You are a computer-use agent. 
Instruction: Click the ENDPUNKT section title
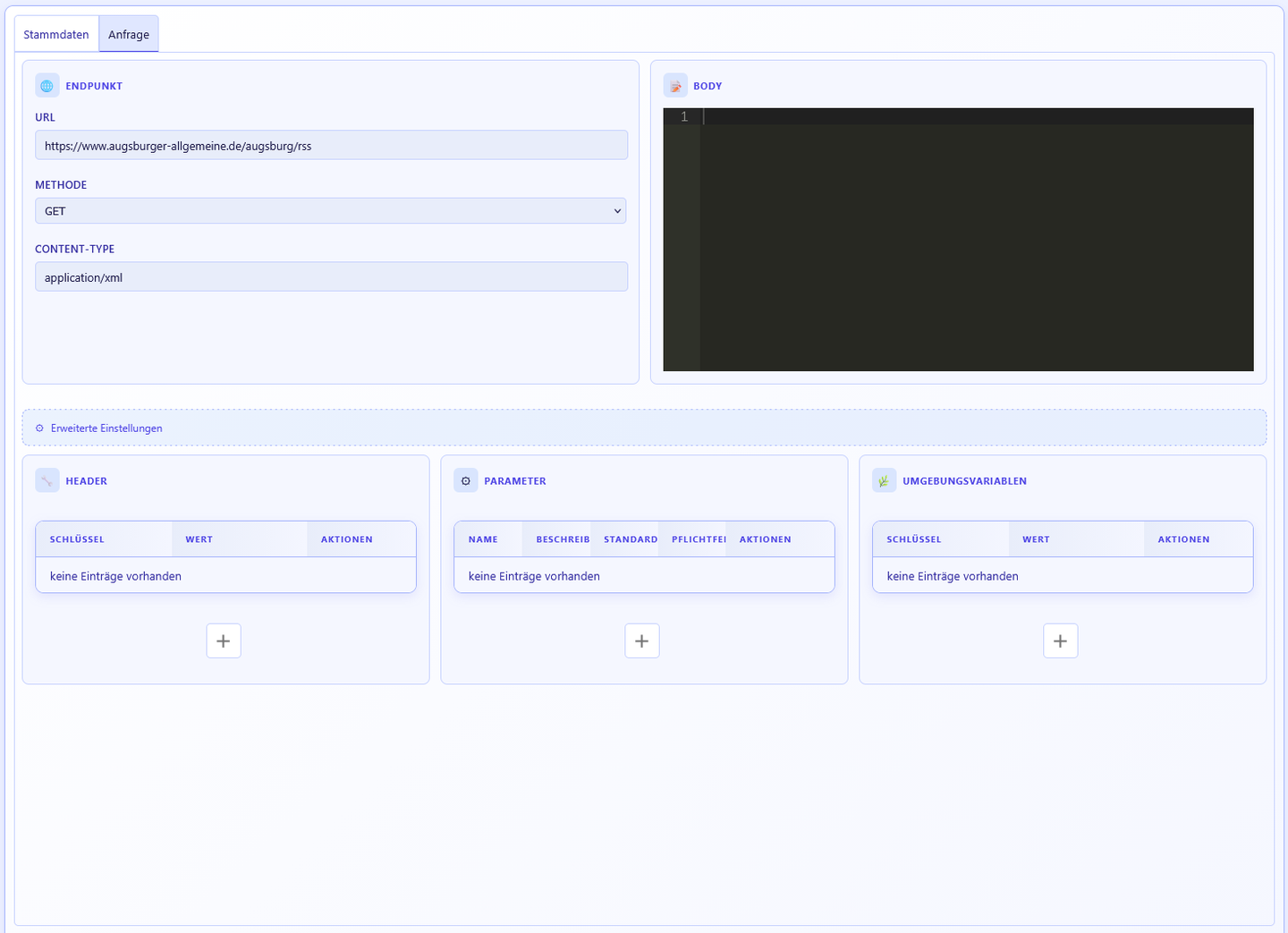click(94, 86)
